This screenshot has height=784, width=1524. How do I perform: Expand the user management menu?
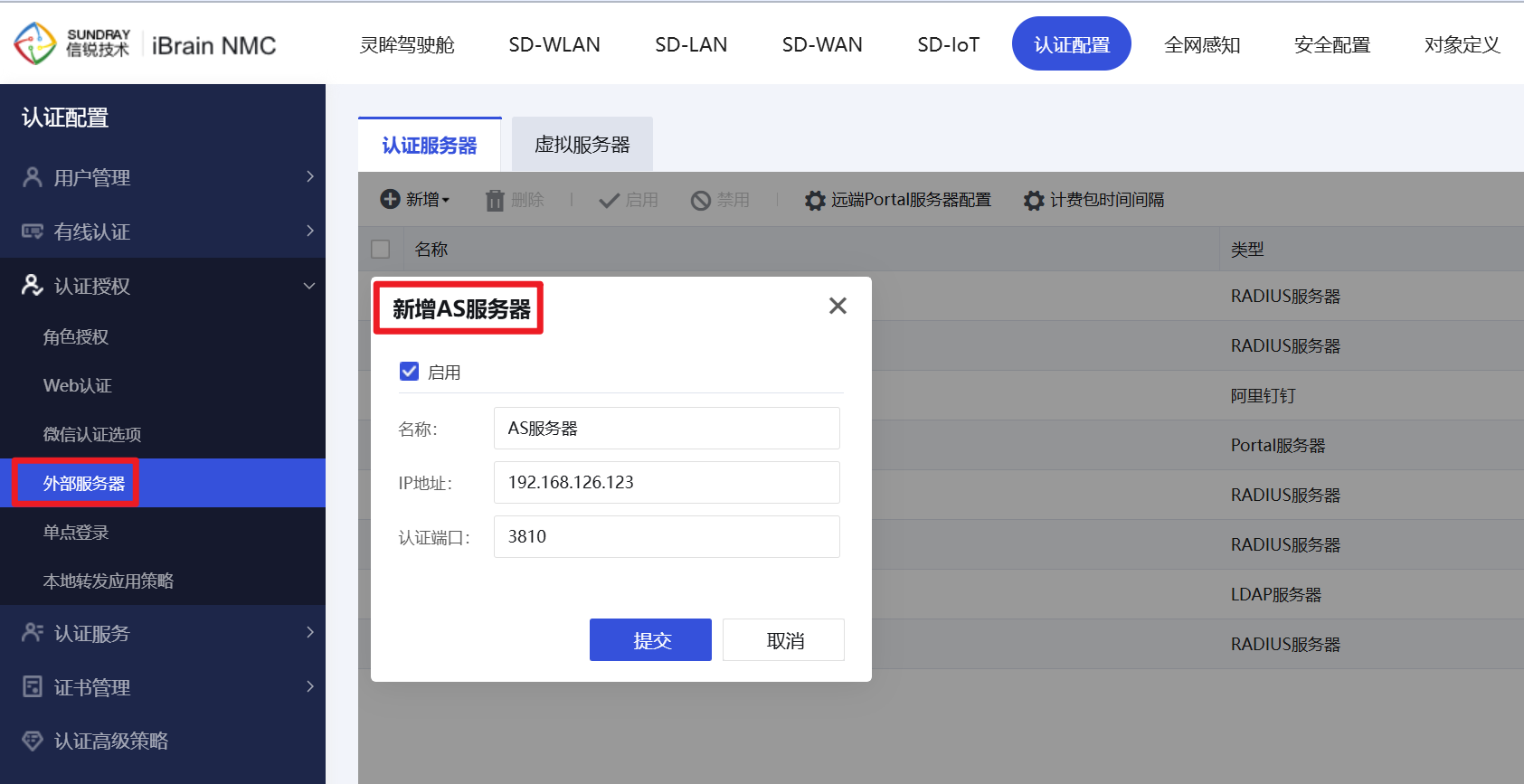coord(310,176)
